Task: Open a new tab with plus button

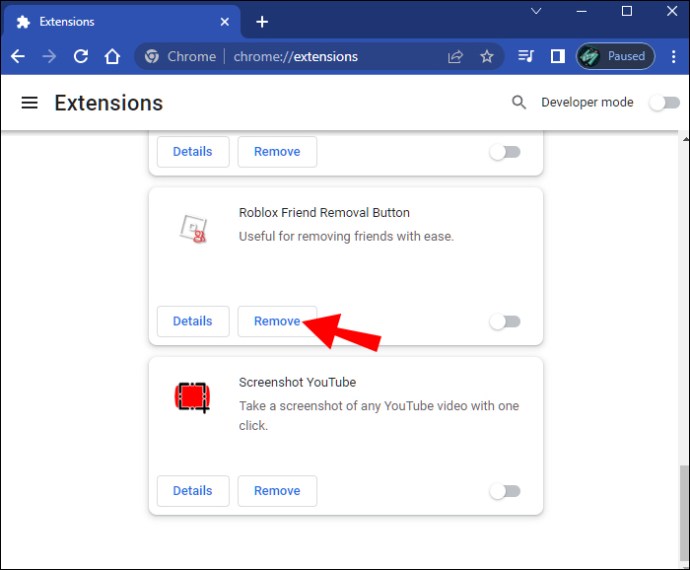Action: coord(262,22)
